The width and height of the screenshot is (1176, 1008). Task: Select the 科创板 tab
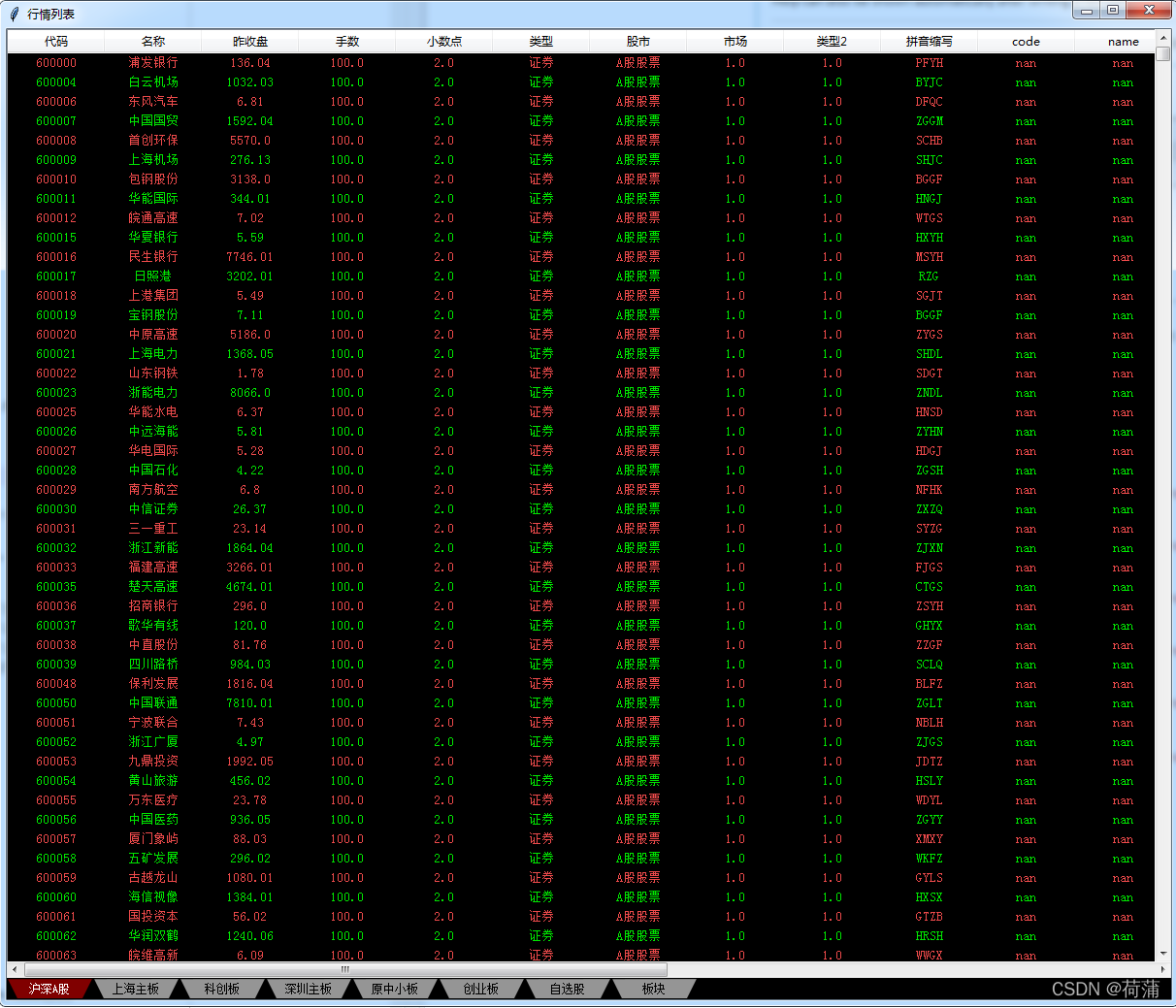coord(221,989)
